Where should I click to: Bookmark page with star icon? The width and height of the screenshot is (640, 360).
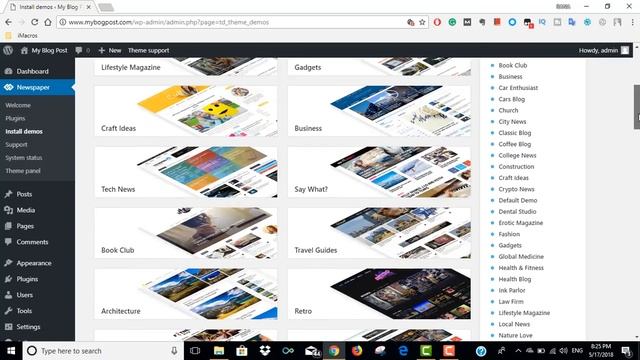pos(422,22)
